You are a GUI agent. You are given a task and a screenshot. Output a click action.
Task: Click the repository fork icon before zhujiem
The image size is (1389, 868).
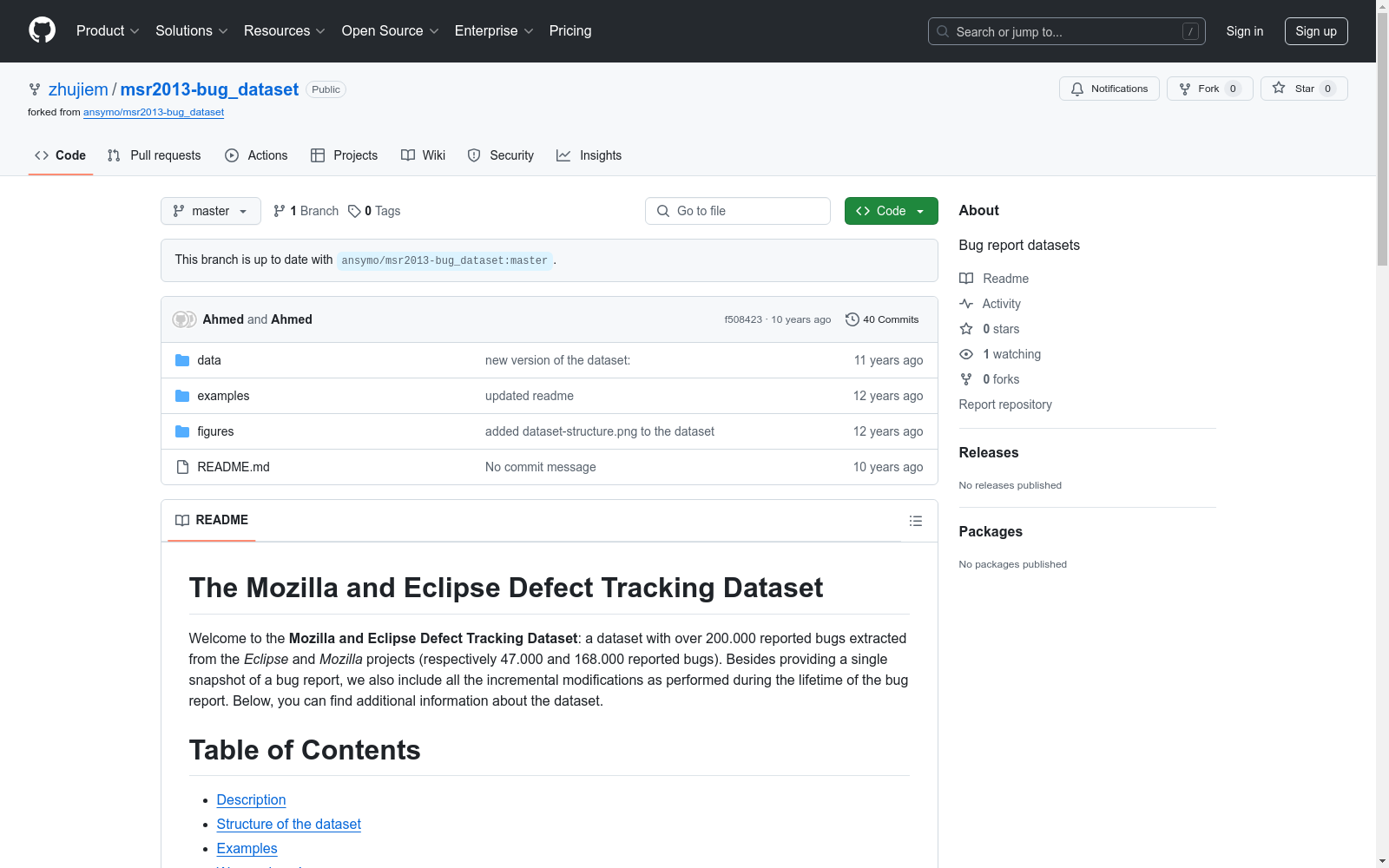point(35,89)
